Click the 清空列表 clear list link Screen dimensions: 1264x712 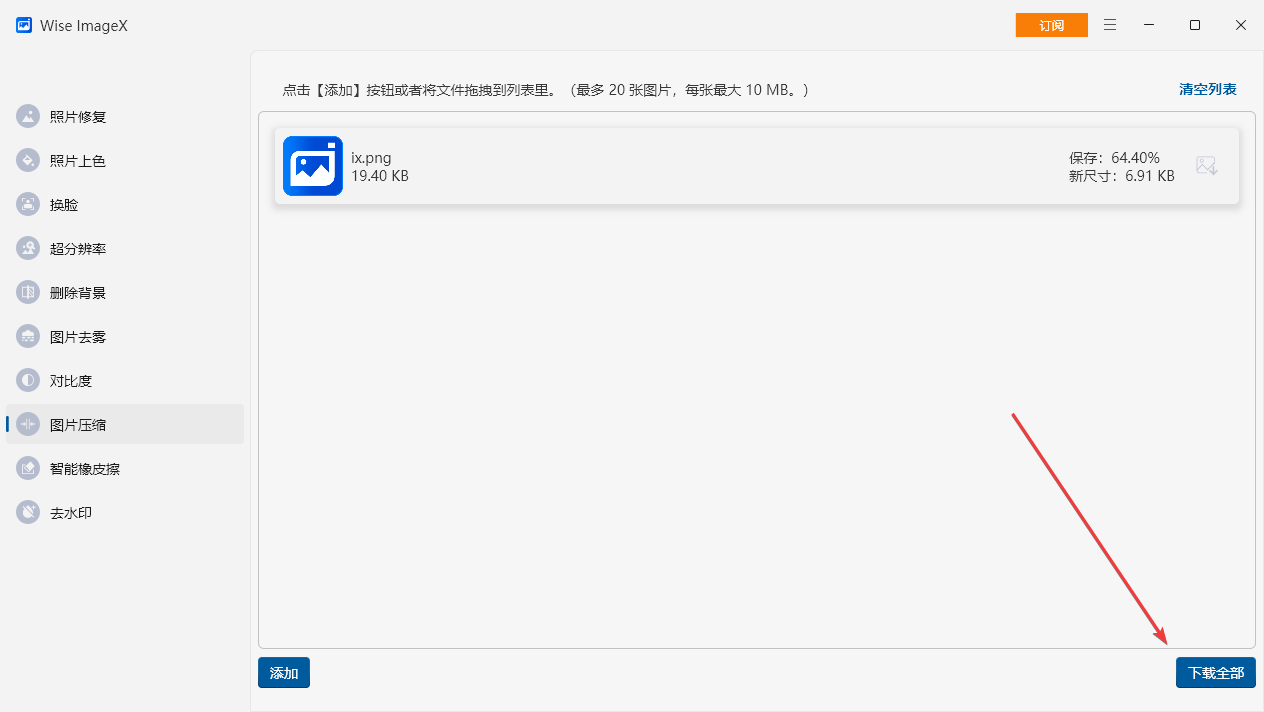click(x=1207, y=88)
